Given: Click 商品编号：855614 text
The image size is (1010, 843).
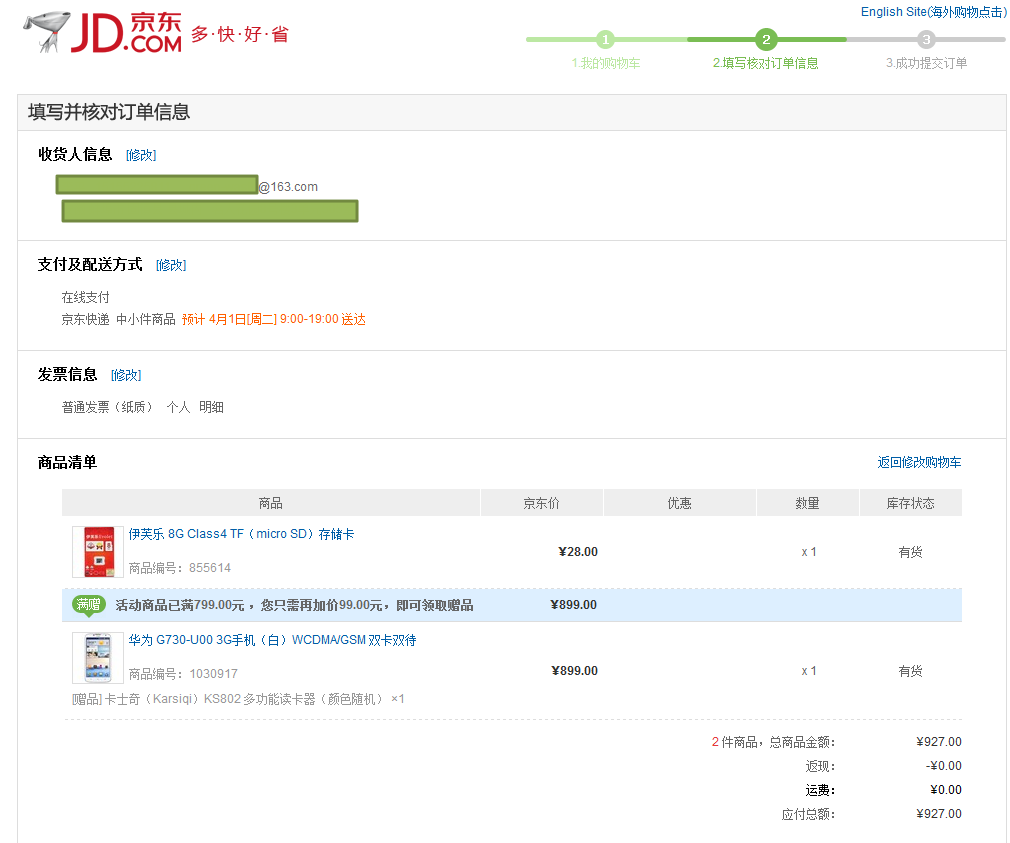Looking at the screenshot, I should click(x=180, y=568).
